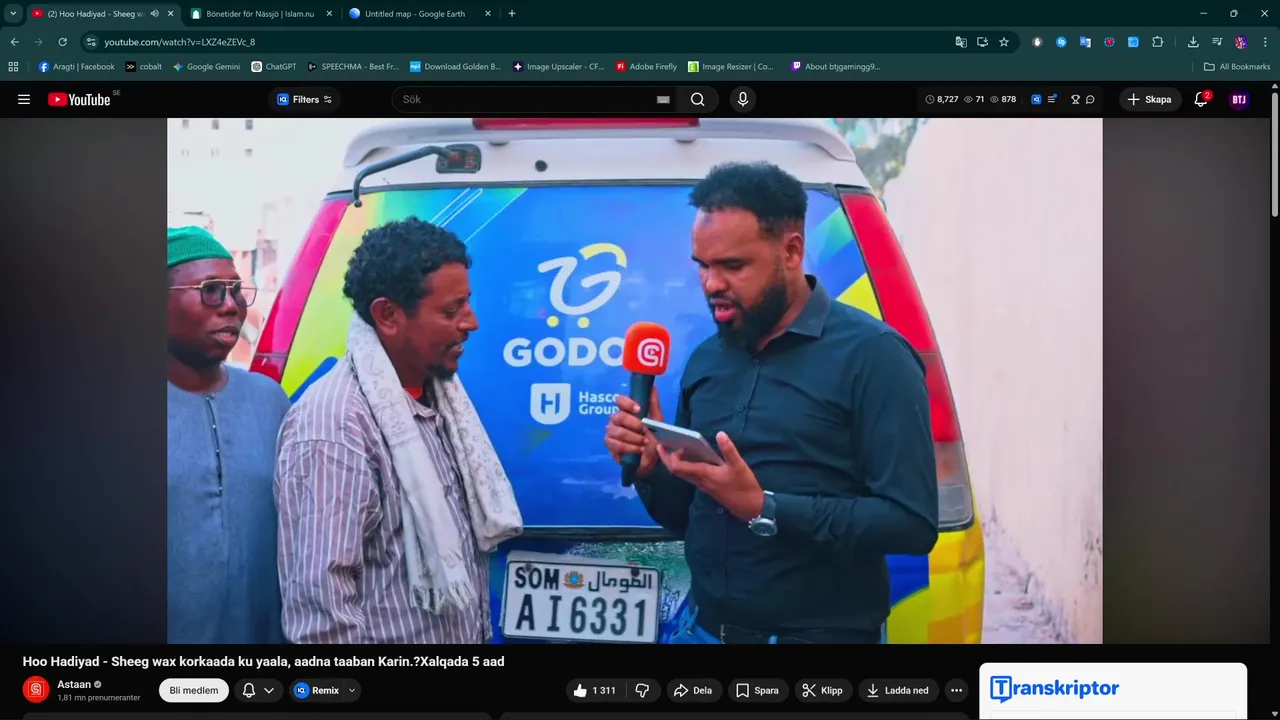Viewport: 1280px width, 720px height.
Task: Click install app icon in address bar
Action: [983, 42]
